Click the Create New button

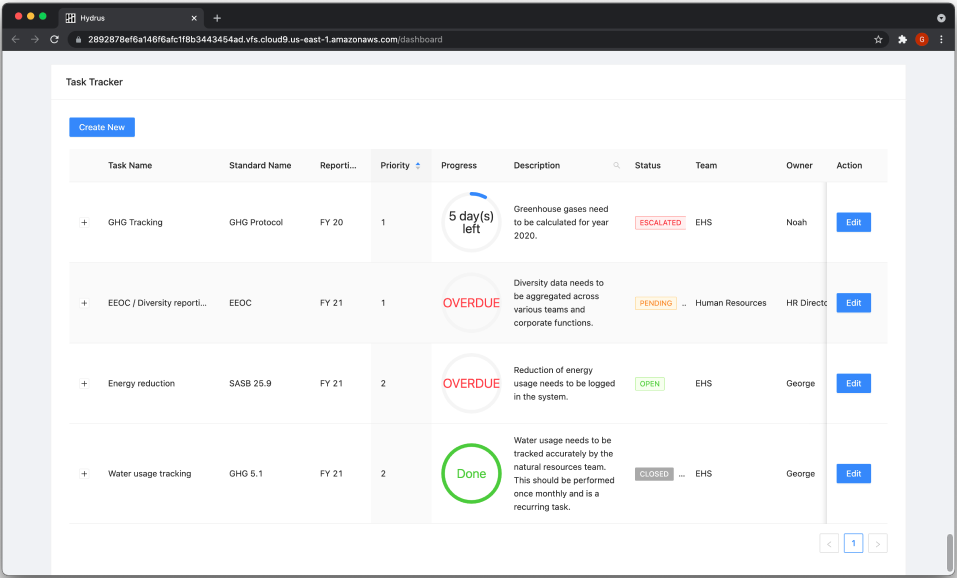102,127
